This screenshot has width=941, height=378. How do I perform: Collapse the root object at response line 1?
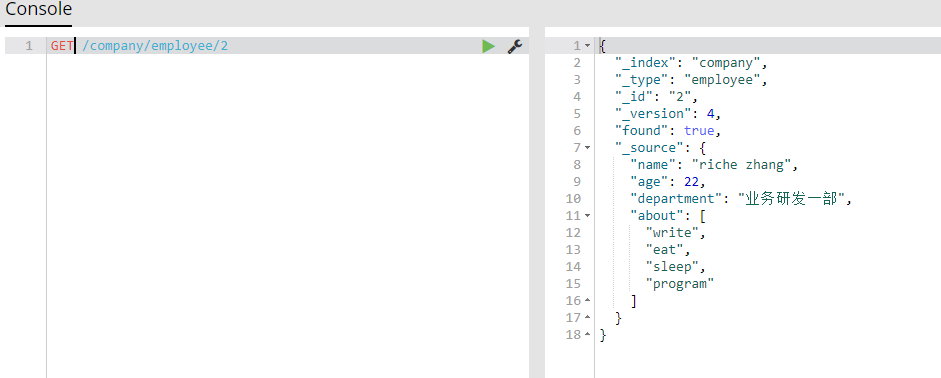tap(587, 46)
